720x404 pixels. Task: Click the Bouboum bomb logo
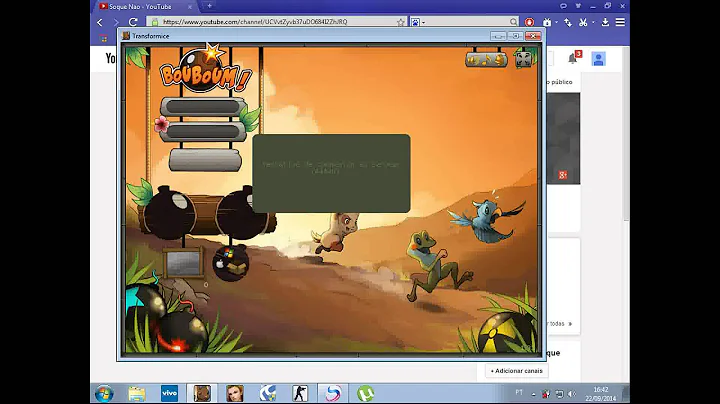[x=205, y=71]
